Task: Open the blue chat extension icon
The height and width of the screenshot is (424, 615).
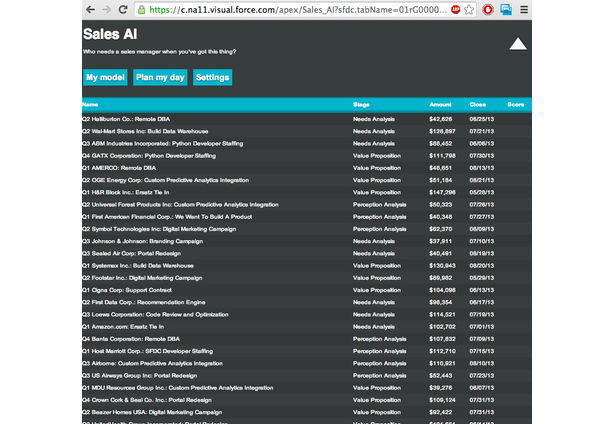Action: tap(506, 9)
